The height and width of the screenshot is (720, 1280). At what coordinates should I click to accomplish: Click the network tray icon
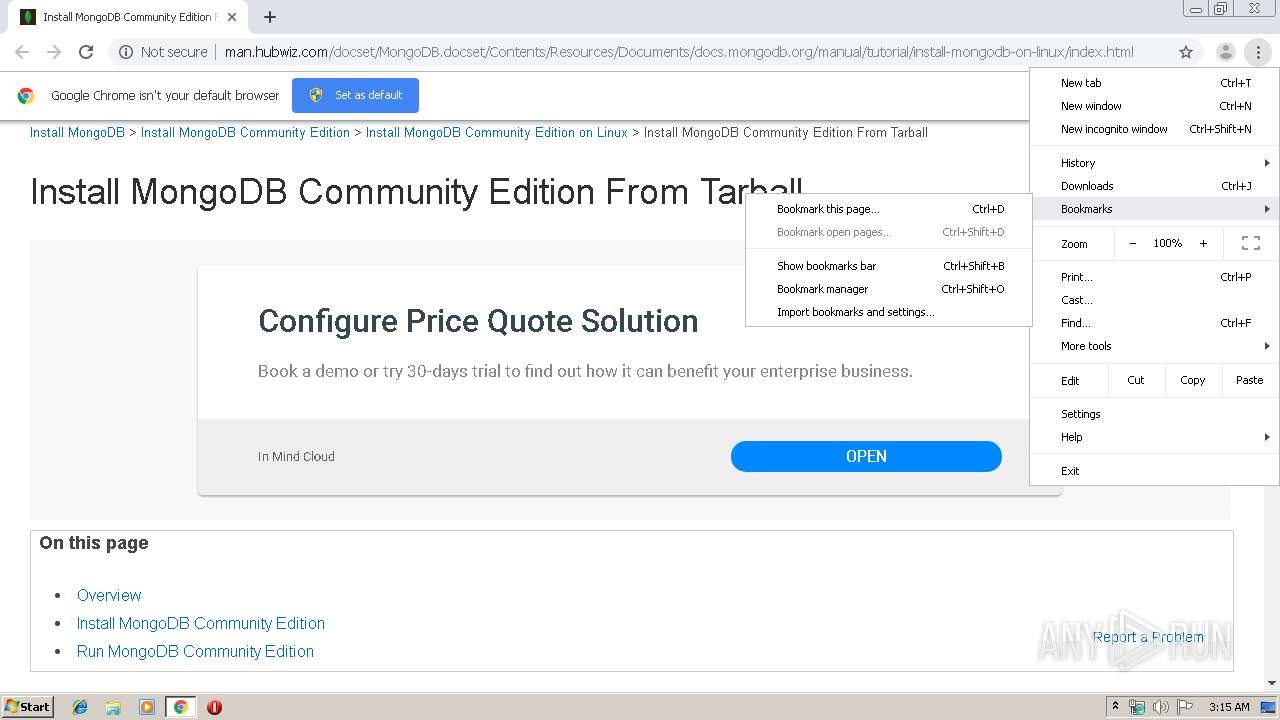(1137, 707)
